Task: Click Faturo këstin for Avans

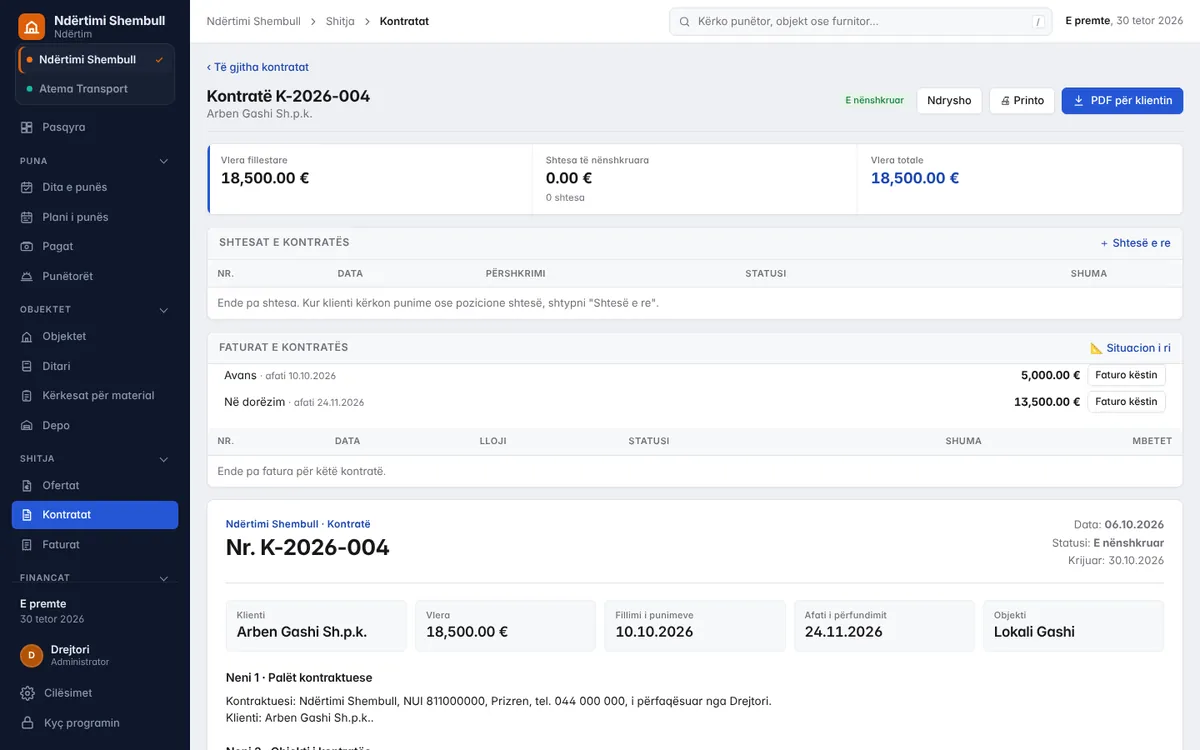Action: coord(1126,375)
